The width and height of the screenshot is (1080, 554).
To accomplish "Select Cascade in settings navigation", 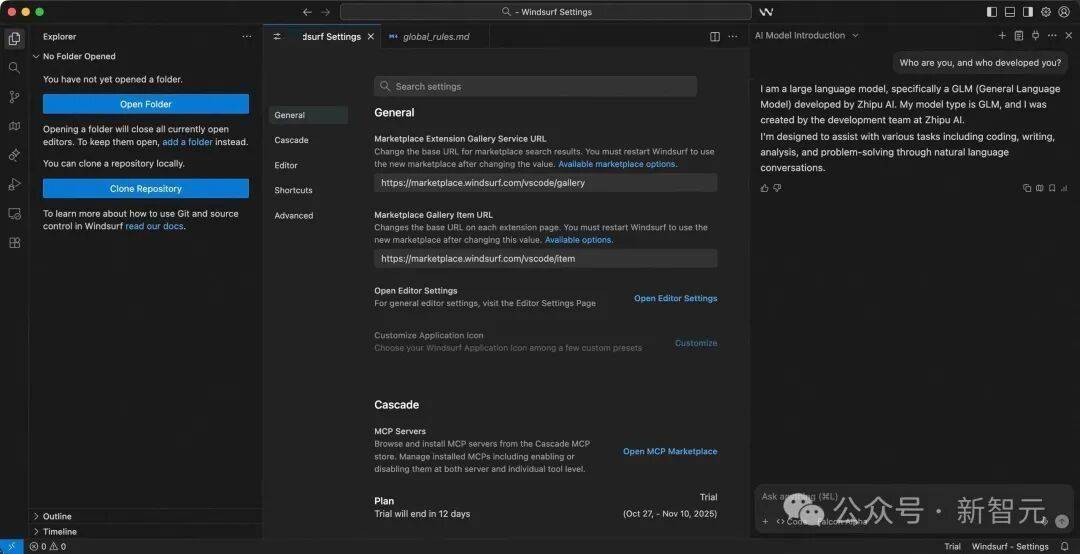I will click(291, 140).
